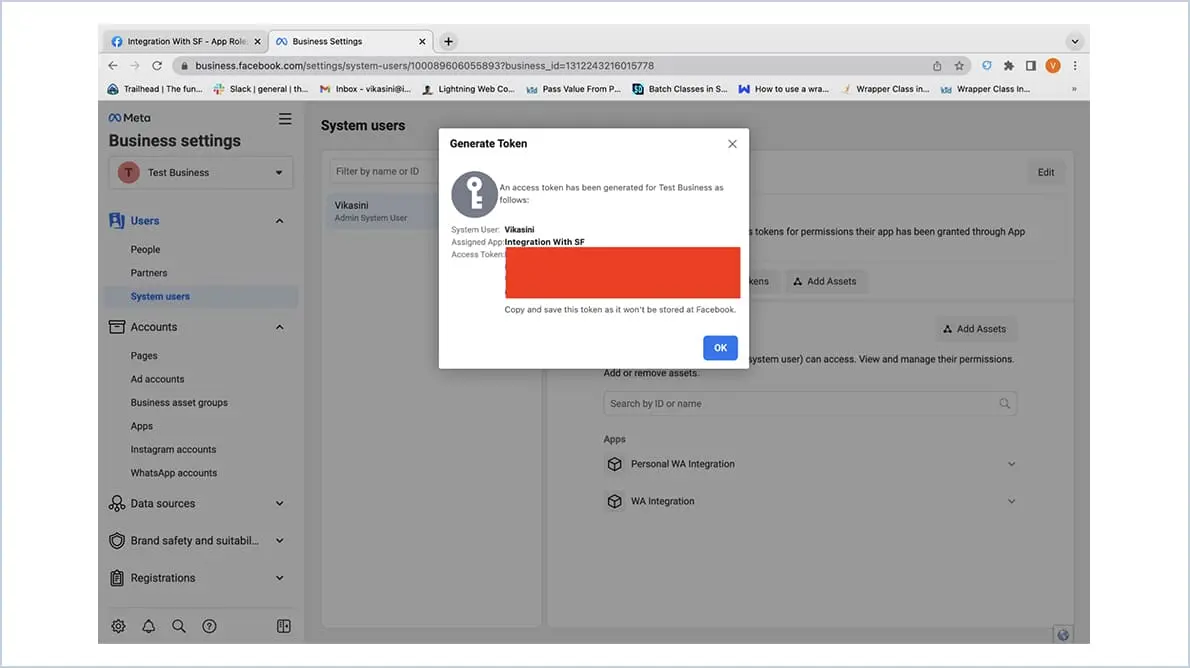Click the Add Assets button beside tokens

click(824, 281)
